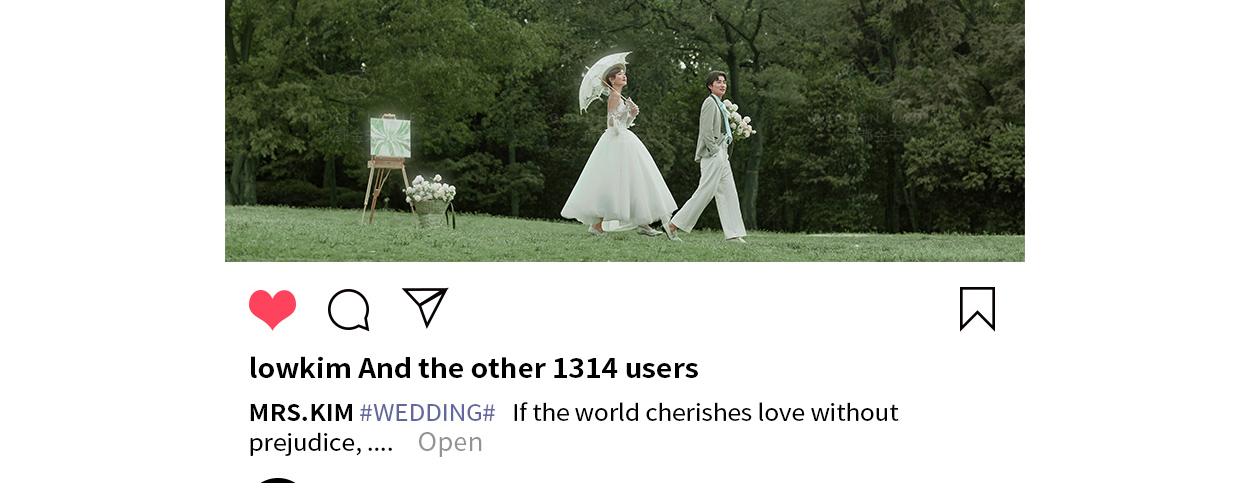Save the post with the bookmark icon
The image size is (1250, 483).
[977, 309]
